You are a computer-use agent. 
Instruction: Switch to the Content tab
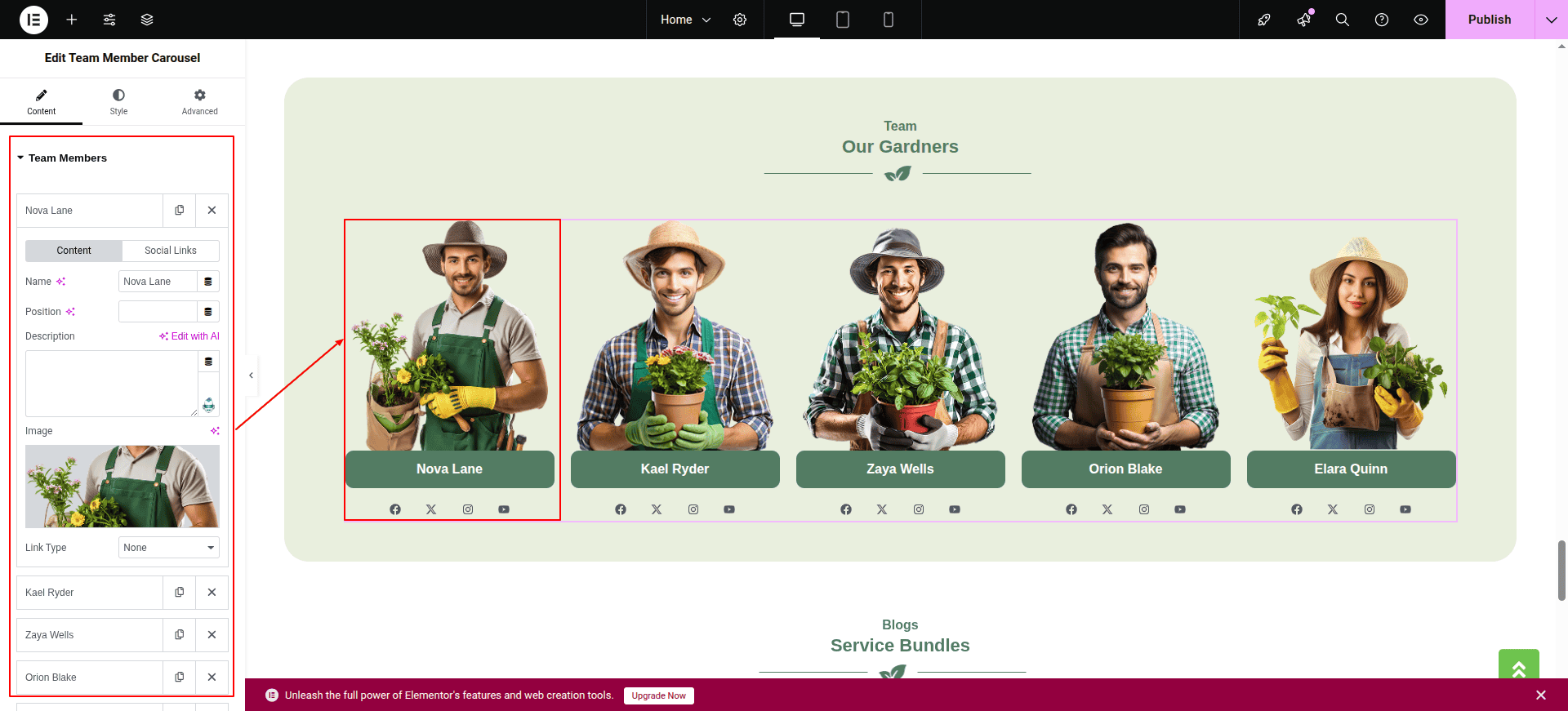tap(41, 102)
